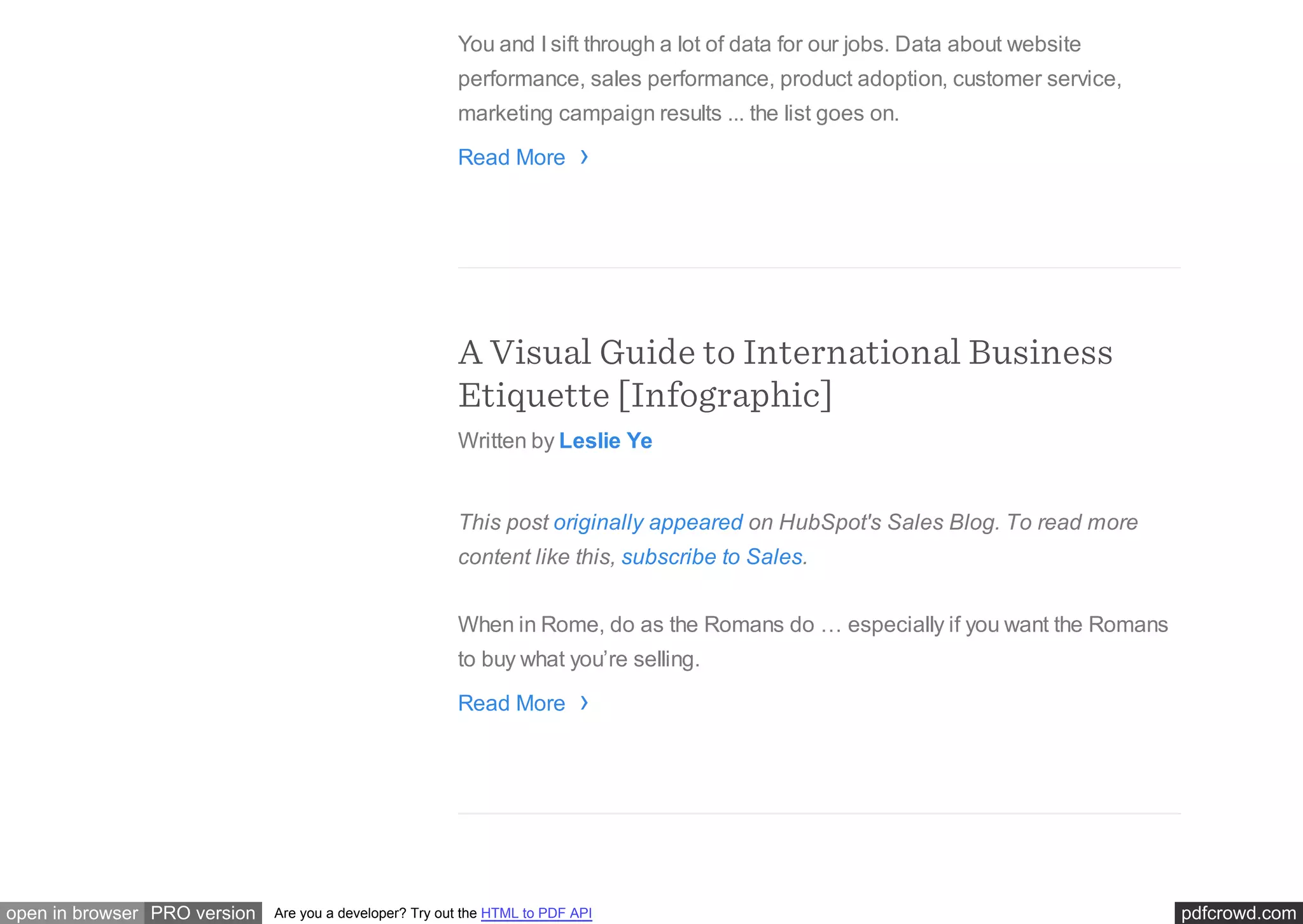Click the chevron after the first Read More

584,157
